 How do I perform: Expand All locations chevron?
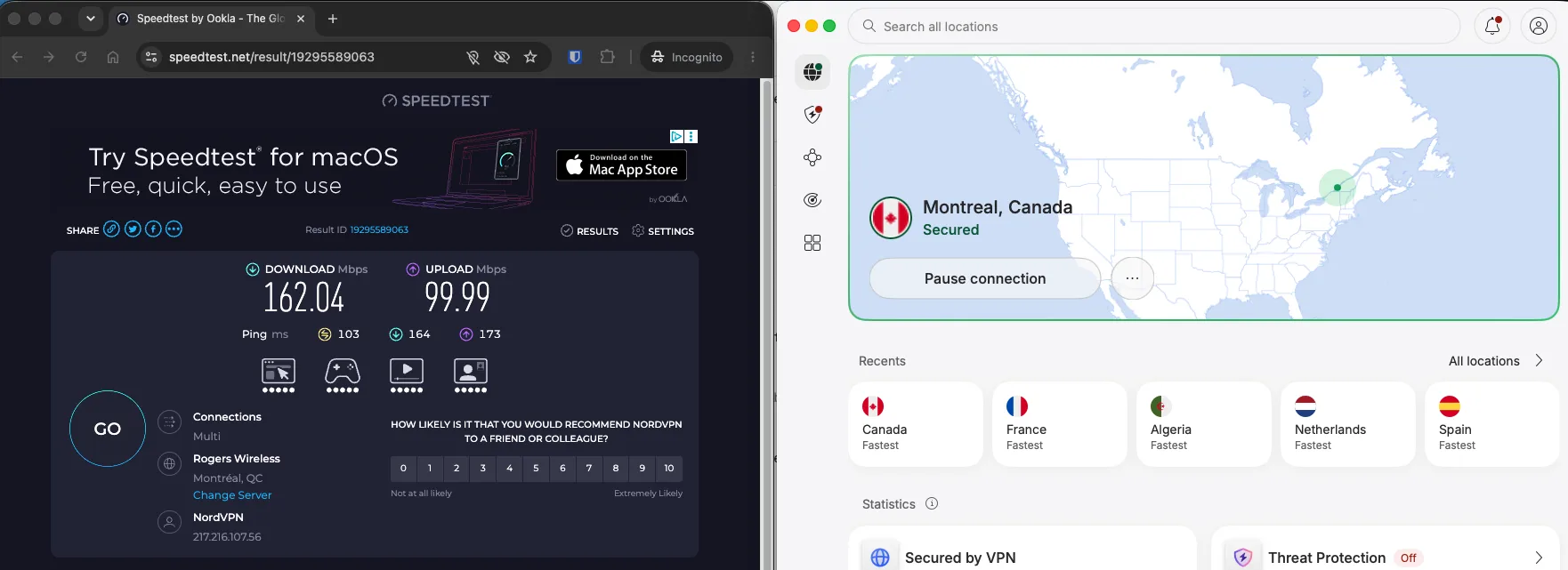[1539, 360]
